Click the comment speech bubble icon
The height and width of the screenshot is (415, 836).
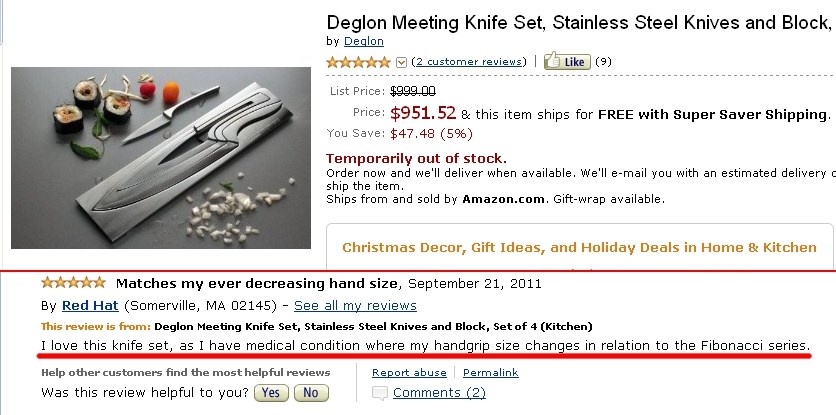pyautogui.click(x=380, y=393)
